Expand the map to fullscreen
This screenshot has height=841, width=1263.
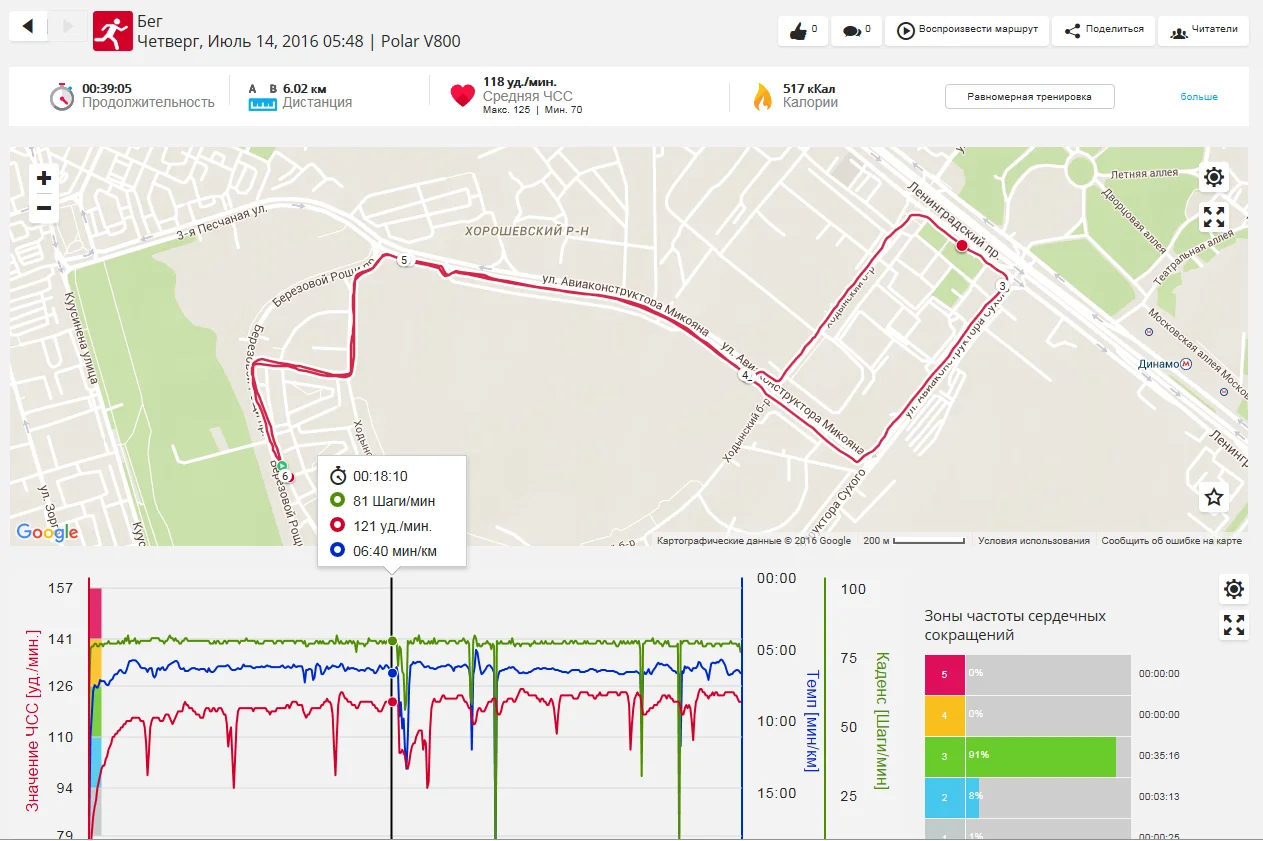click(x=1214, y=217)
